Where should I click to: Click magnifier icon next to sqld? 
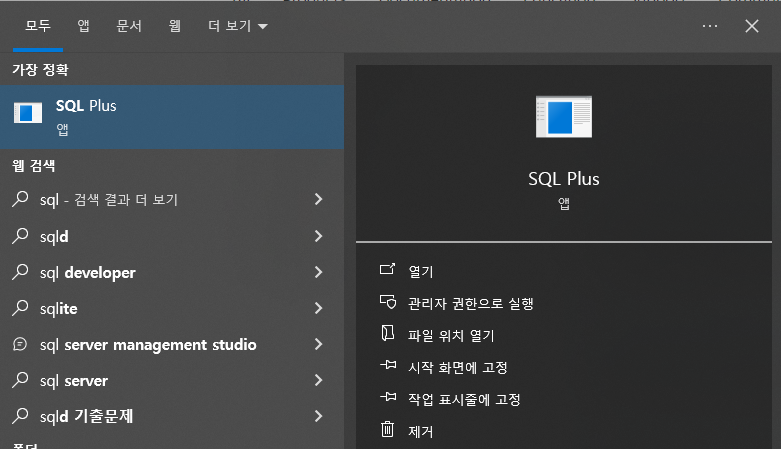(x=20, y=236)
